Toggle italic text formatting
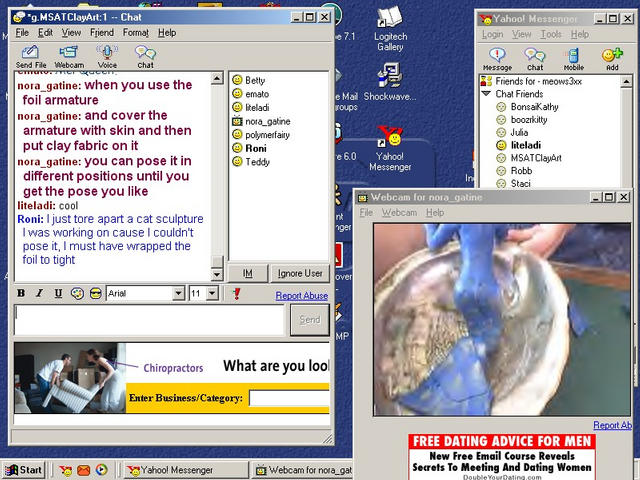The width and height of the screenshot is (640, 480). [39, 293]
